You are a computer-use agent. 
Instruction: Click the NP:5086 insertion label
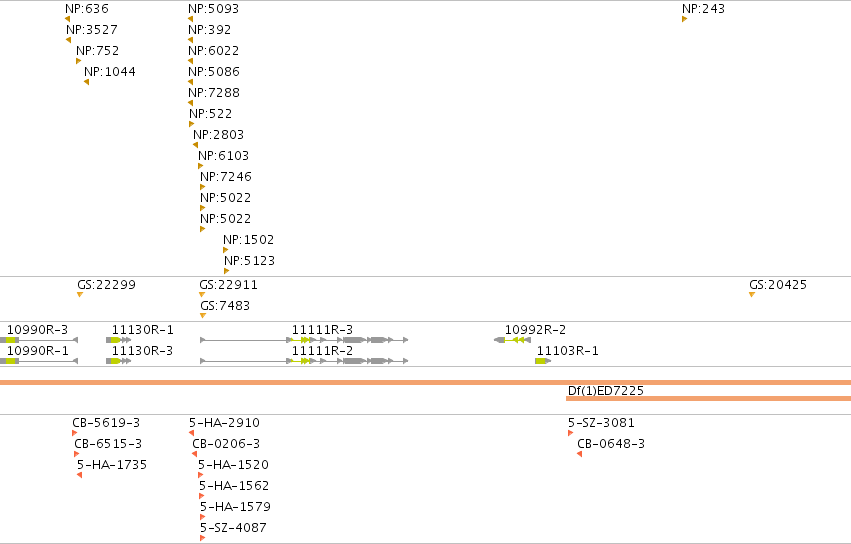(214, 72)
